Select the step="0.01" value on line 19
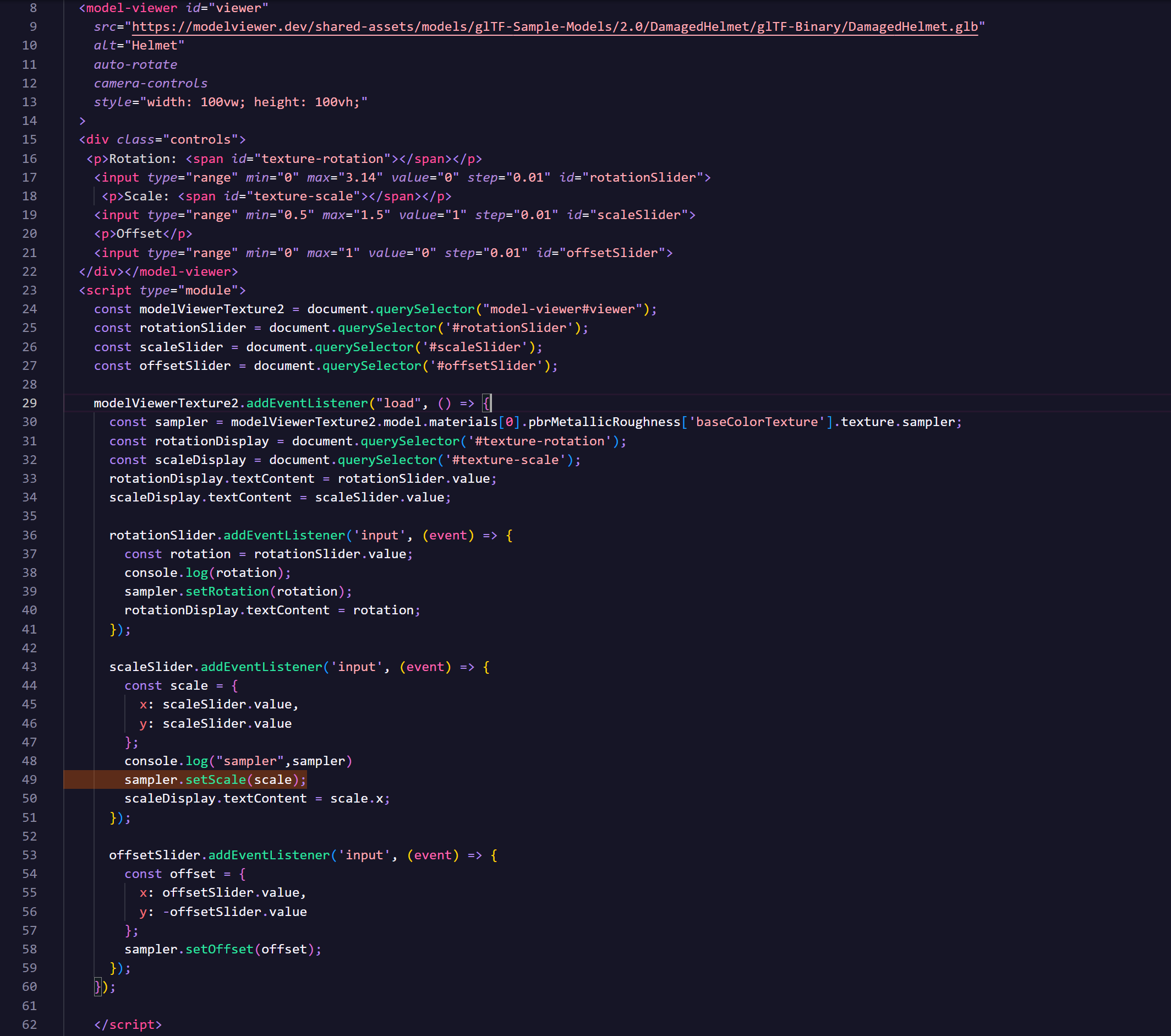This screenshot has height=1036, width=1171. point(517,214)
